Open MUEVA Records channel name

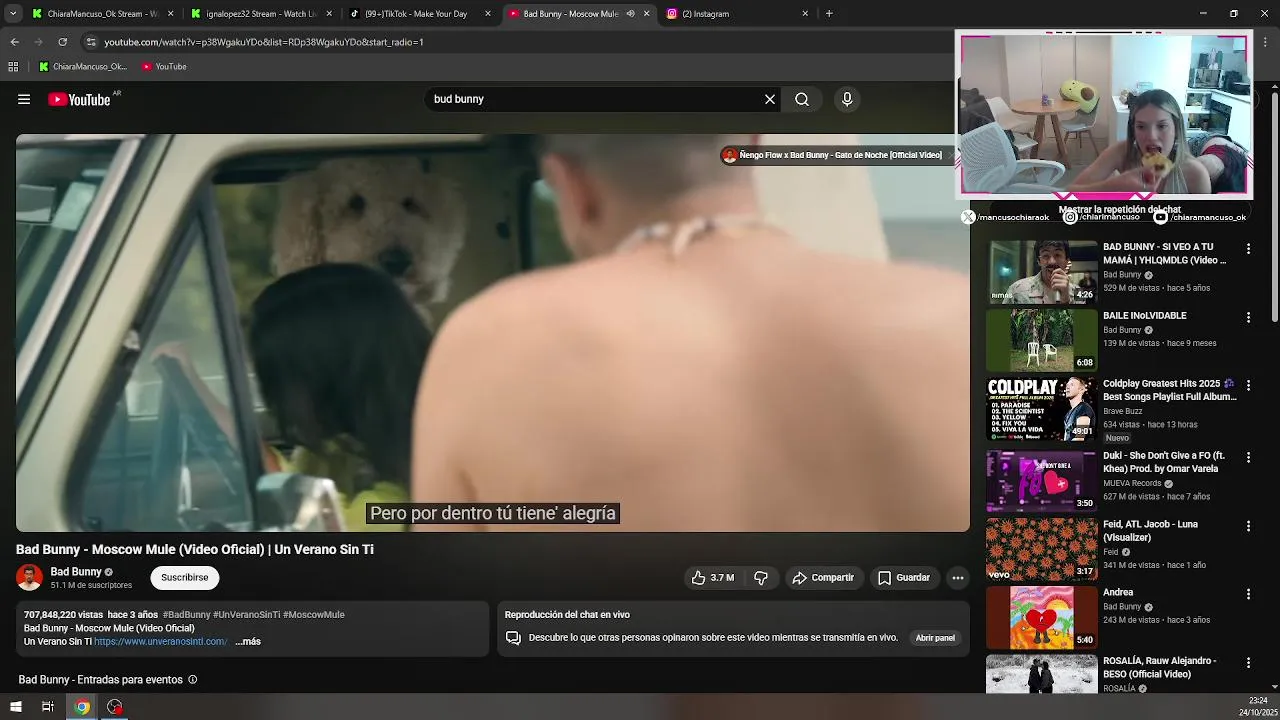pyautogui.click(x=1132, y=483)
